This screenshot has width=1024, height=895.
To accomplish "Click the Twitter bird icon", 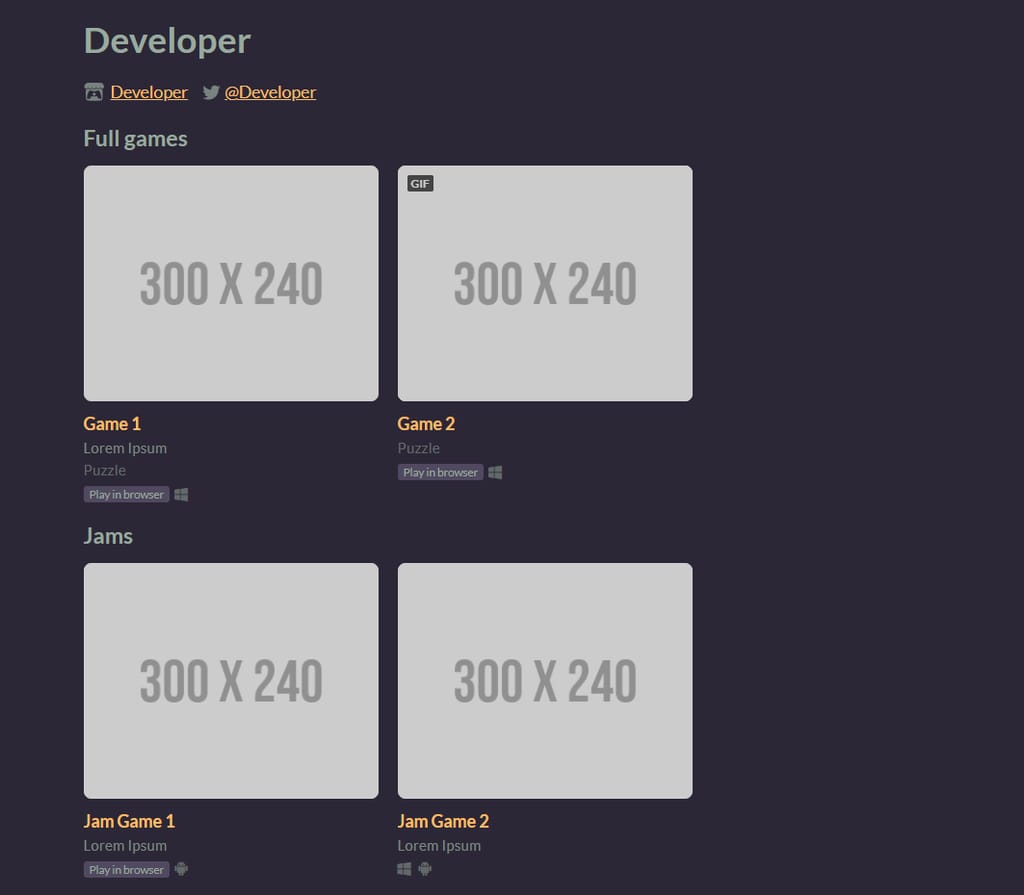I will pos(211,92).
